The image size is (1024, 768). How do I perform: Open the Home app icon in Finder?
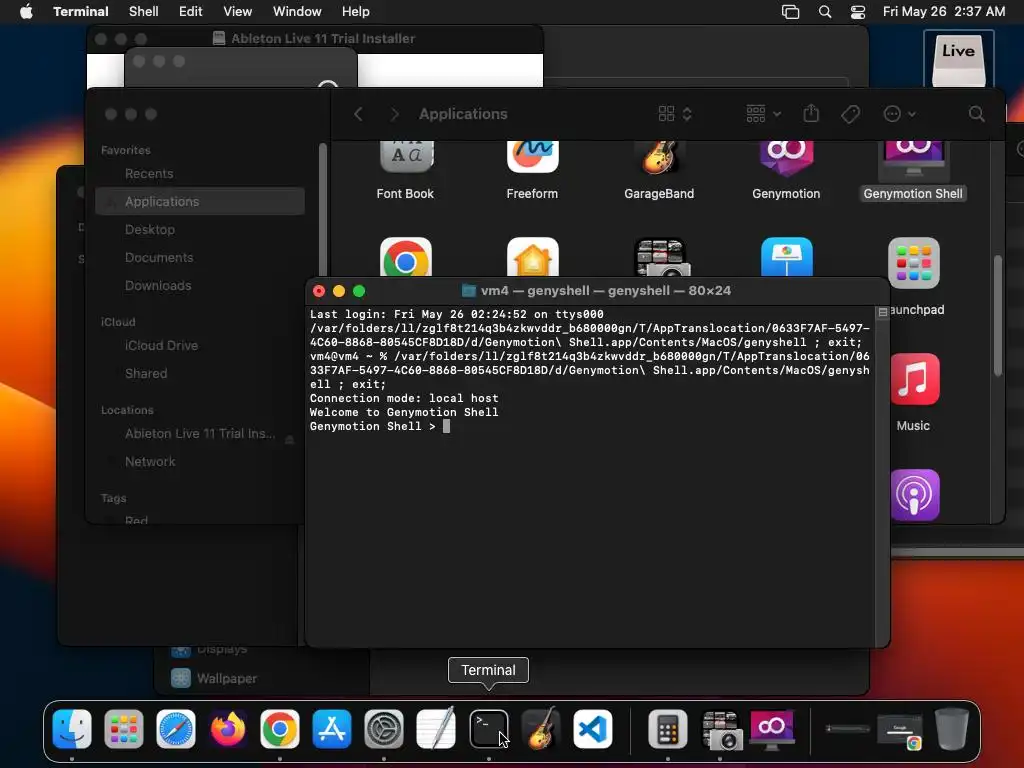(x=532, y=257)
